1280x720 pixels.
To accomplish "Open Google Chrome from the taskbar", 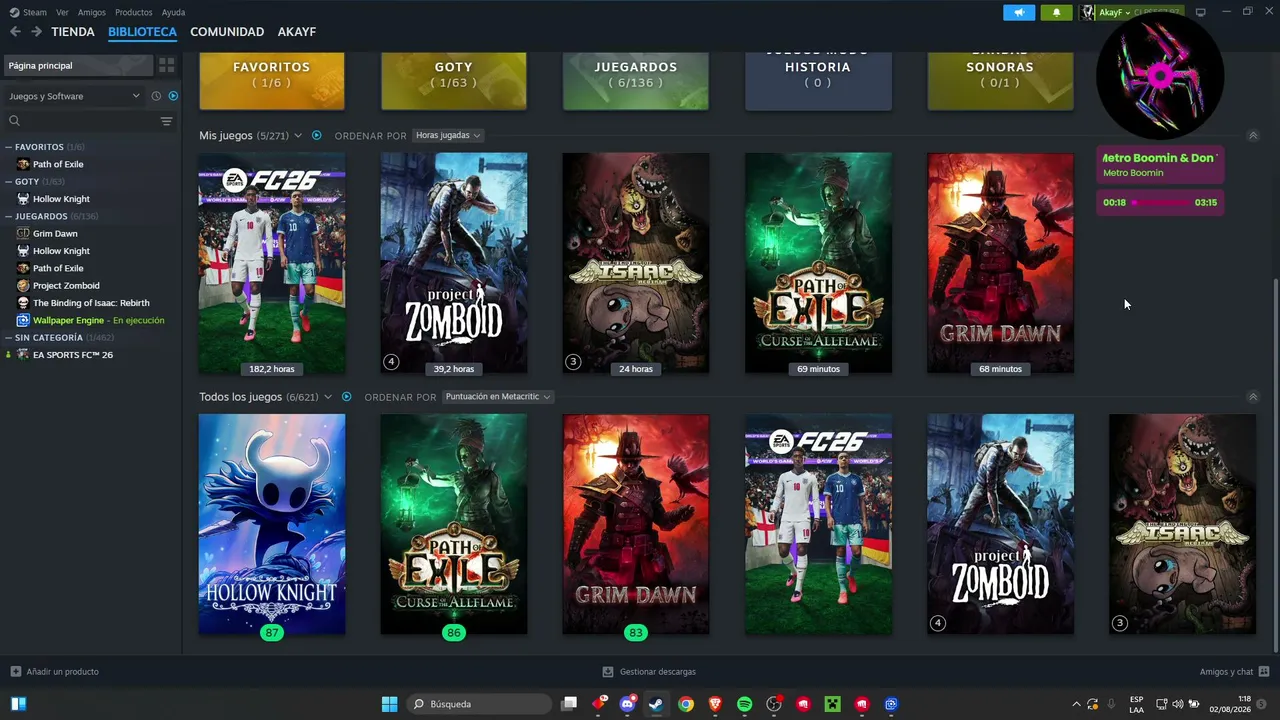I will 685,704.
